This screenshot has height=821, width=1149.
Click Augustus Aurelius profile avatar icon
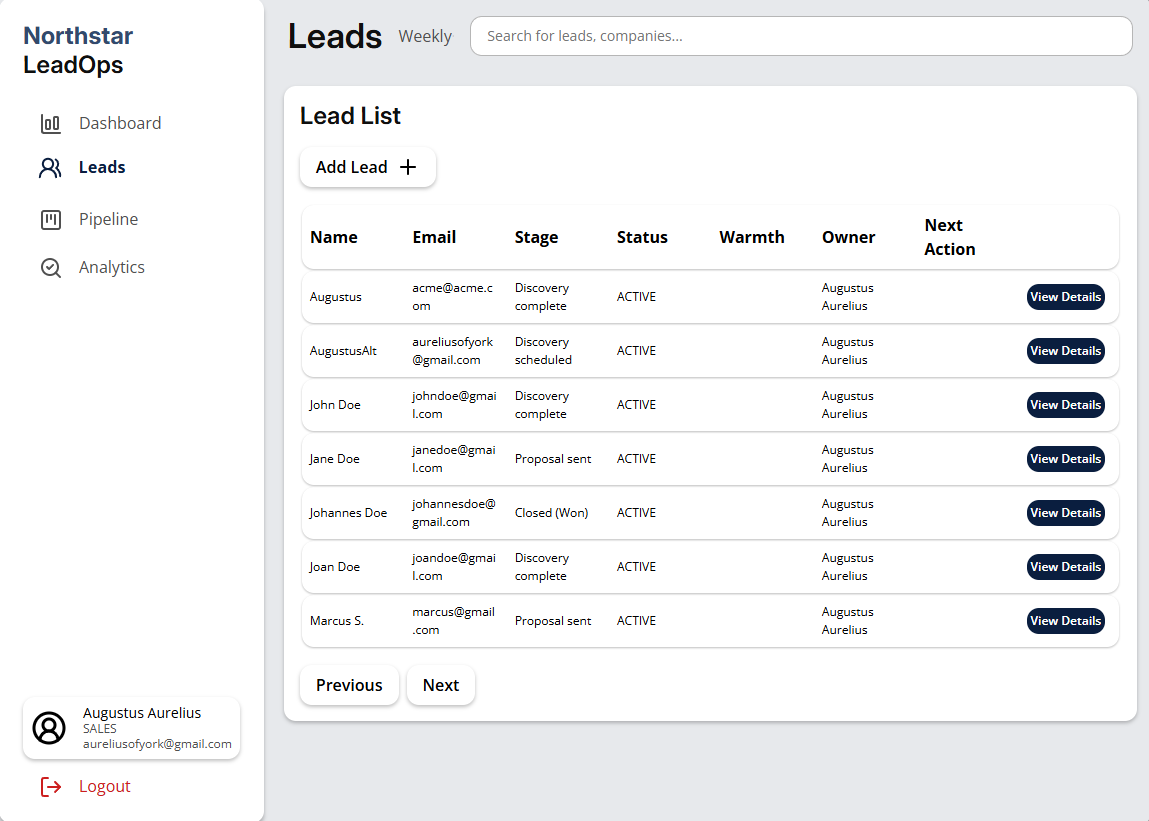click(49, 728)
